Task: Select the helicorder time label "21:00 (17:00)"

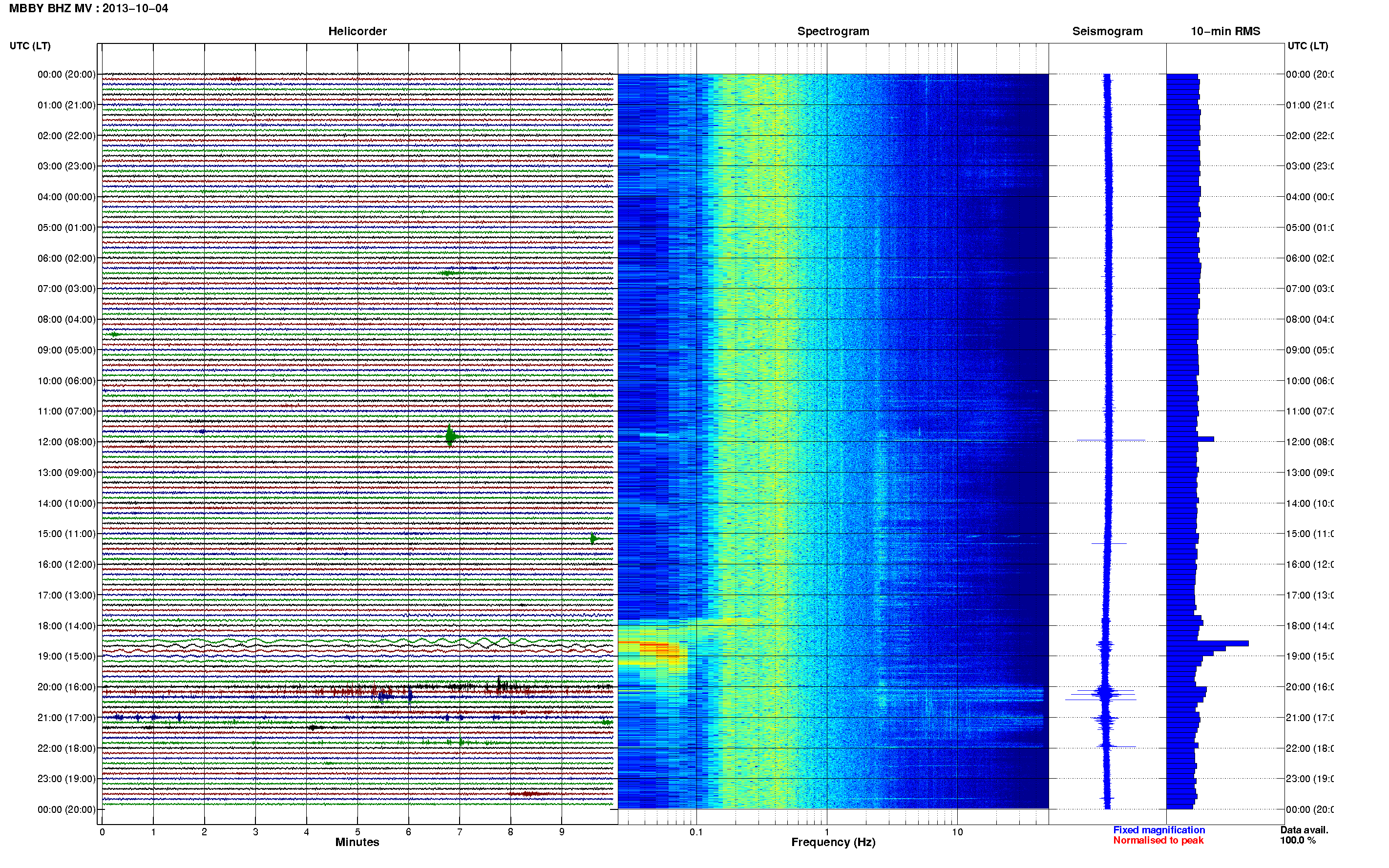Action: pyautogui.click(x=66, y=718)
